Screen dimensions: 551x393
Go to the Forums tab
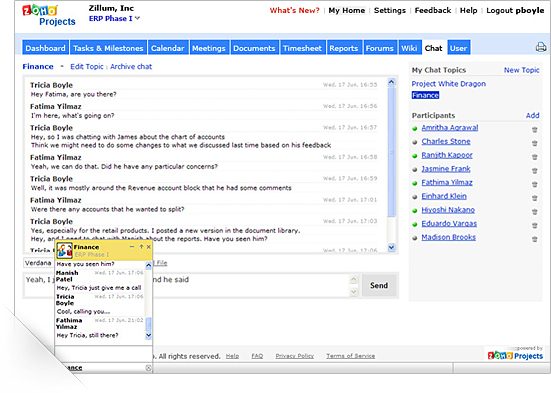coord(380,48)
